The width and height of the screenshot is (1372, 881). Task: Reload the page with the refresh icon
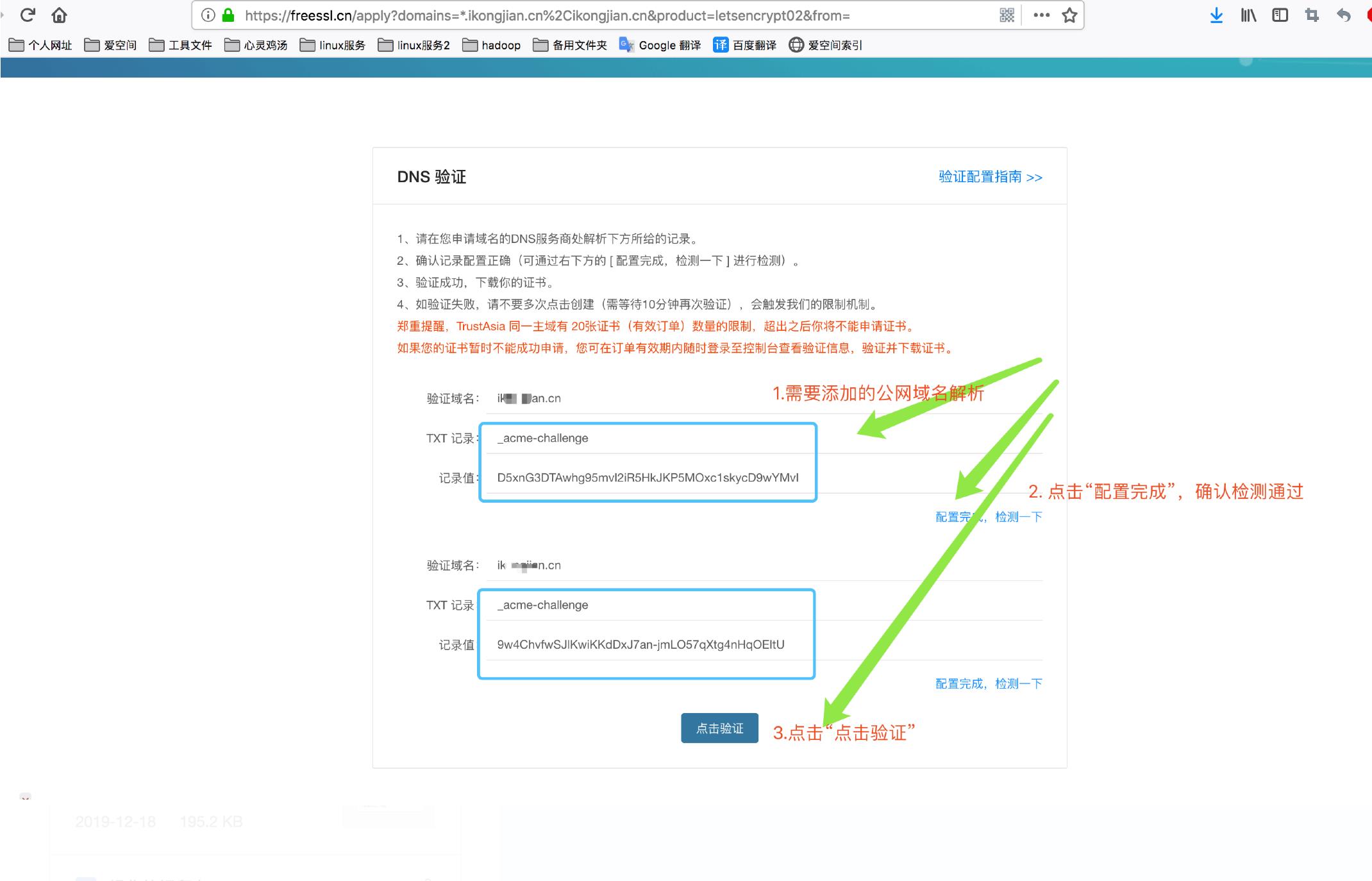pos(28,15)
